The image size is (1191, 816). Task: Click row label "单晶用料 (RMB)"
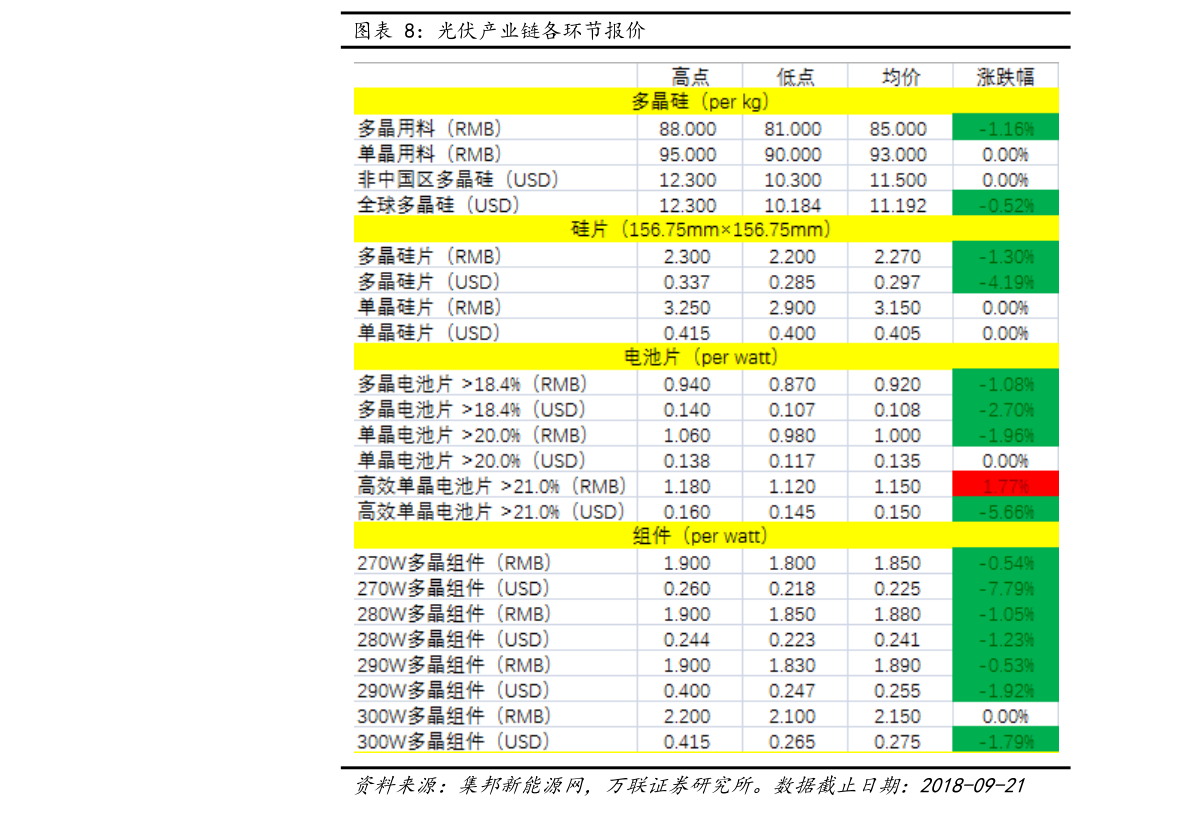[x=429, y=154]
